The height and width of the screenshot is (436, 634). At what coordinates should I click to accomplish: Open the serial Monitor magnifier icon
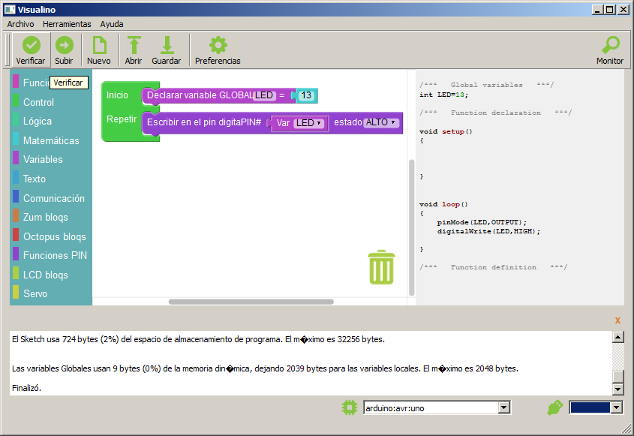point(611,45)
